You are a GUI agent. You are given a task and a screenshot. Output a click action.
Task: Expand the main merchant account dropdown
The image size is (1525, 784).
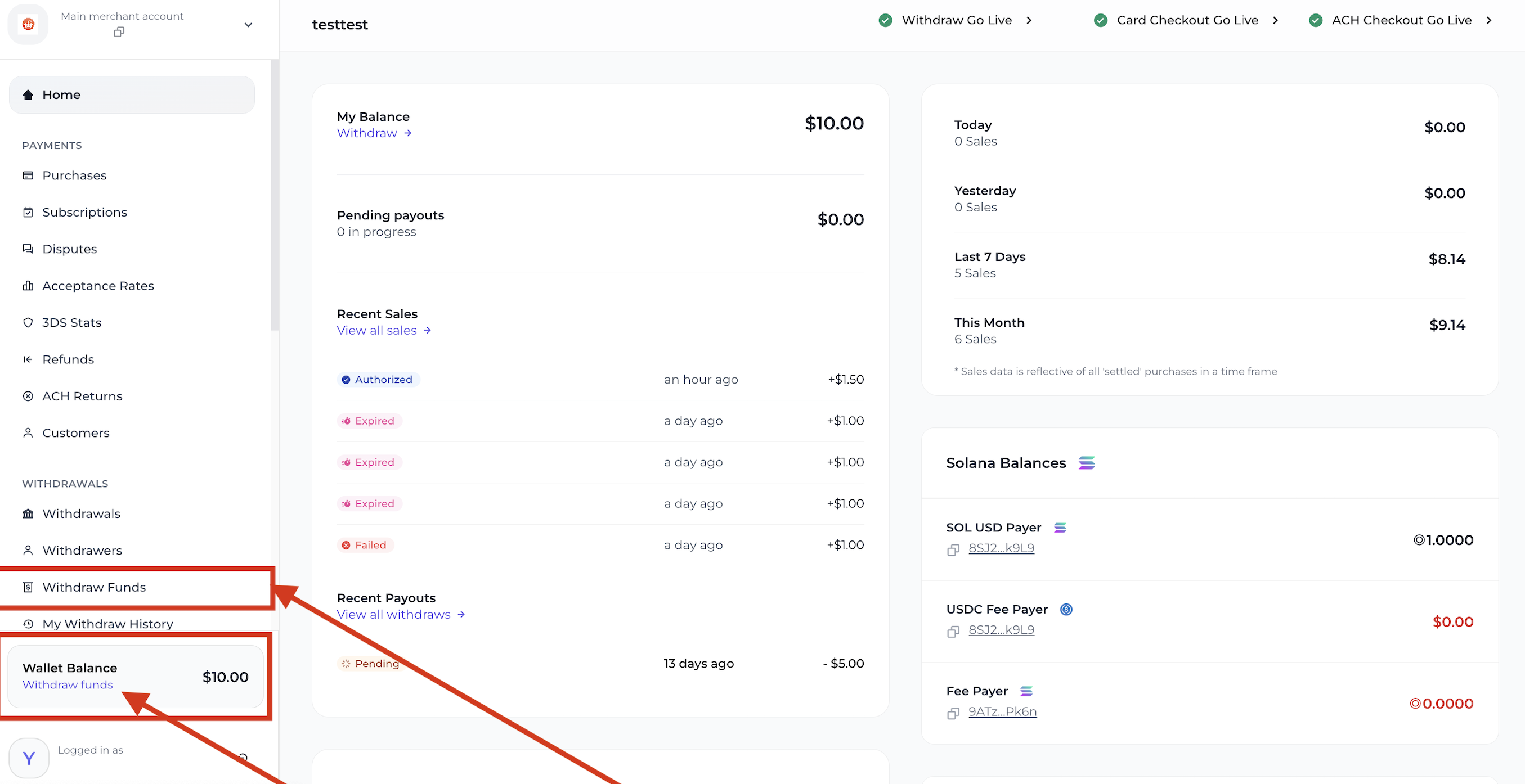[248, 25]
